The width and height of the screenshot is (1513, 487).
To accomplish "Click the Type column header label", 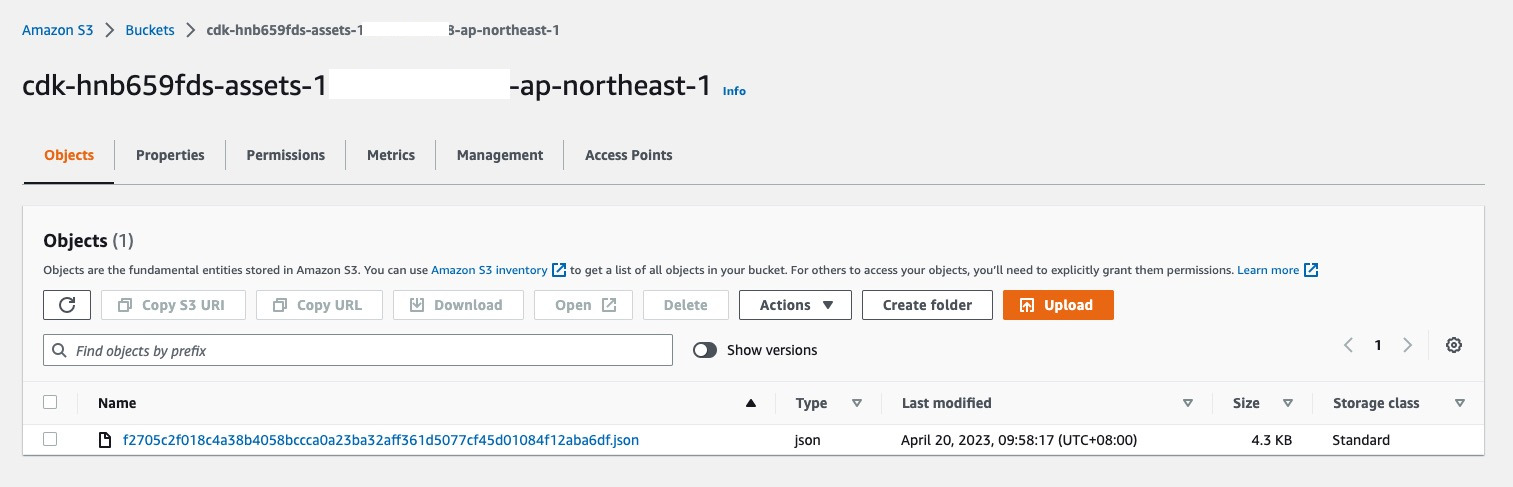I will (x=811, y=403).
